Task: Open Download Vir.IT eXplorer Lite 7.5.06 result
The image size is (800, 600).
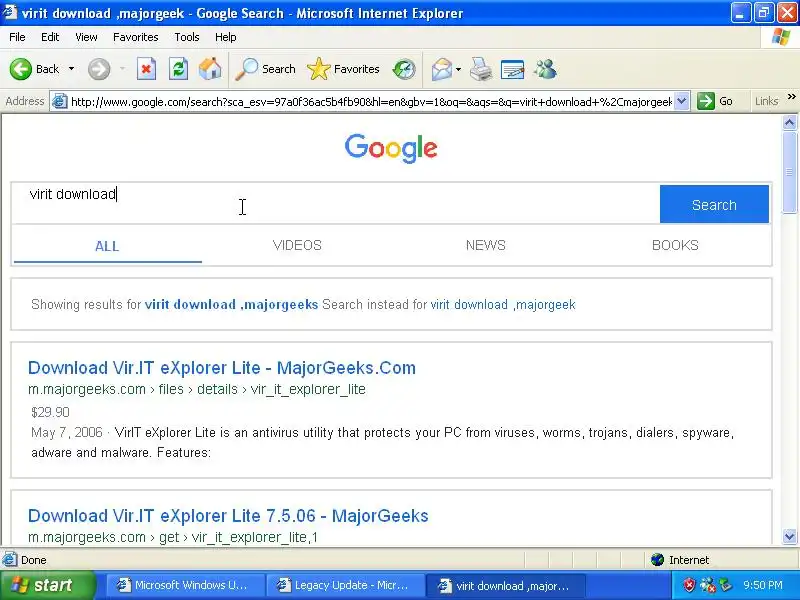Action: (x=228, y=516)
